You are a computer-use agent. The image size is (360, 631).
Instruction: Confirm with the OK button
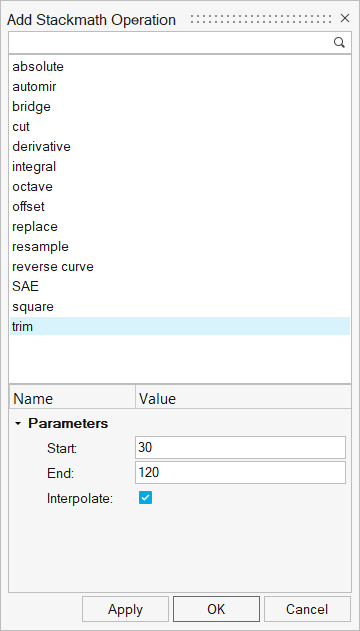click(216, 609)
